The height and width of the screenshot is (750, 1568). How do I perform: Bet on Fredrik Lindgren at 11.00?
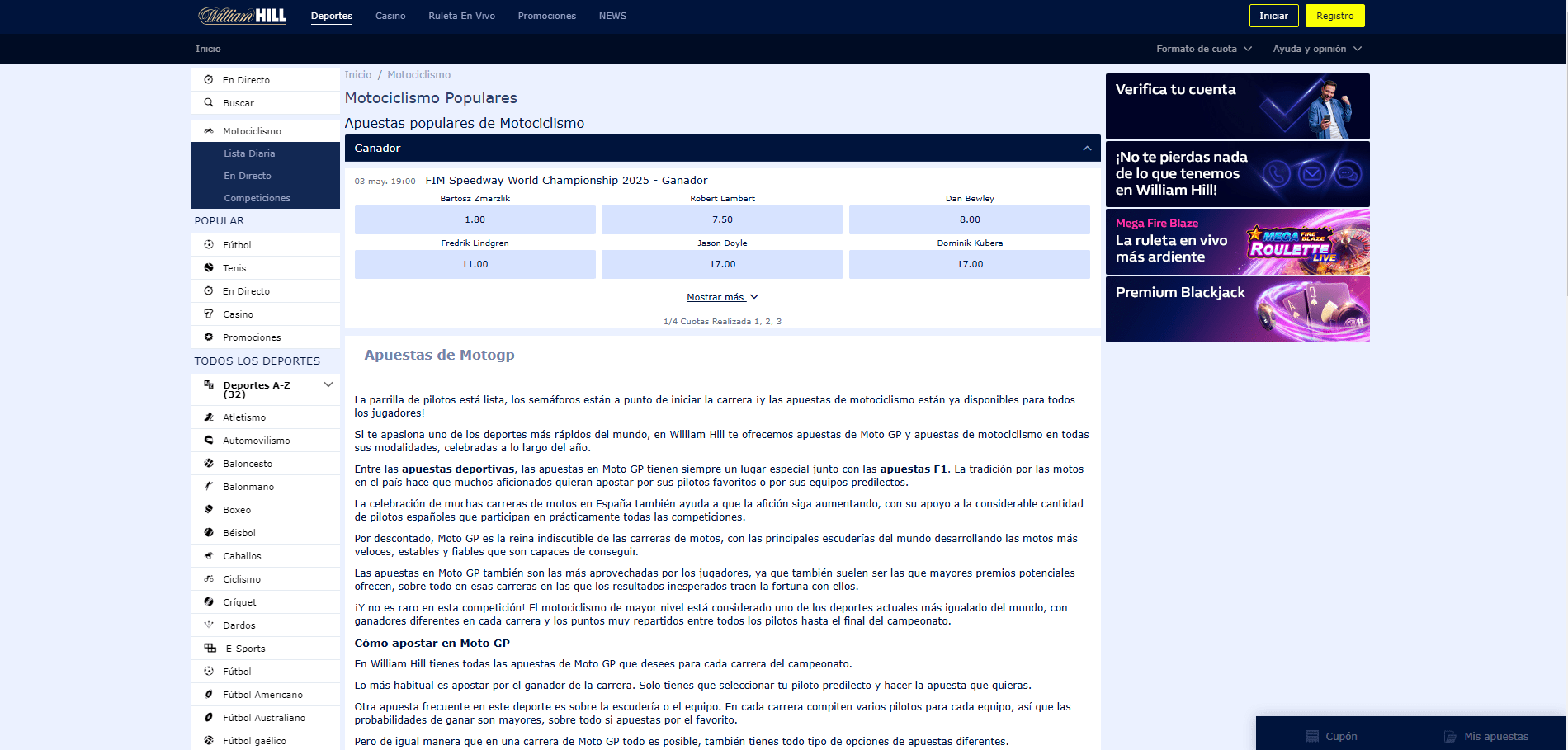tap(475, 264)
